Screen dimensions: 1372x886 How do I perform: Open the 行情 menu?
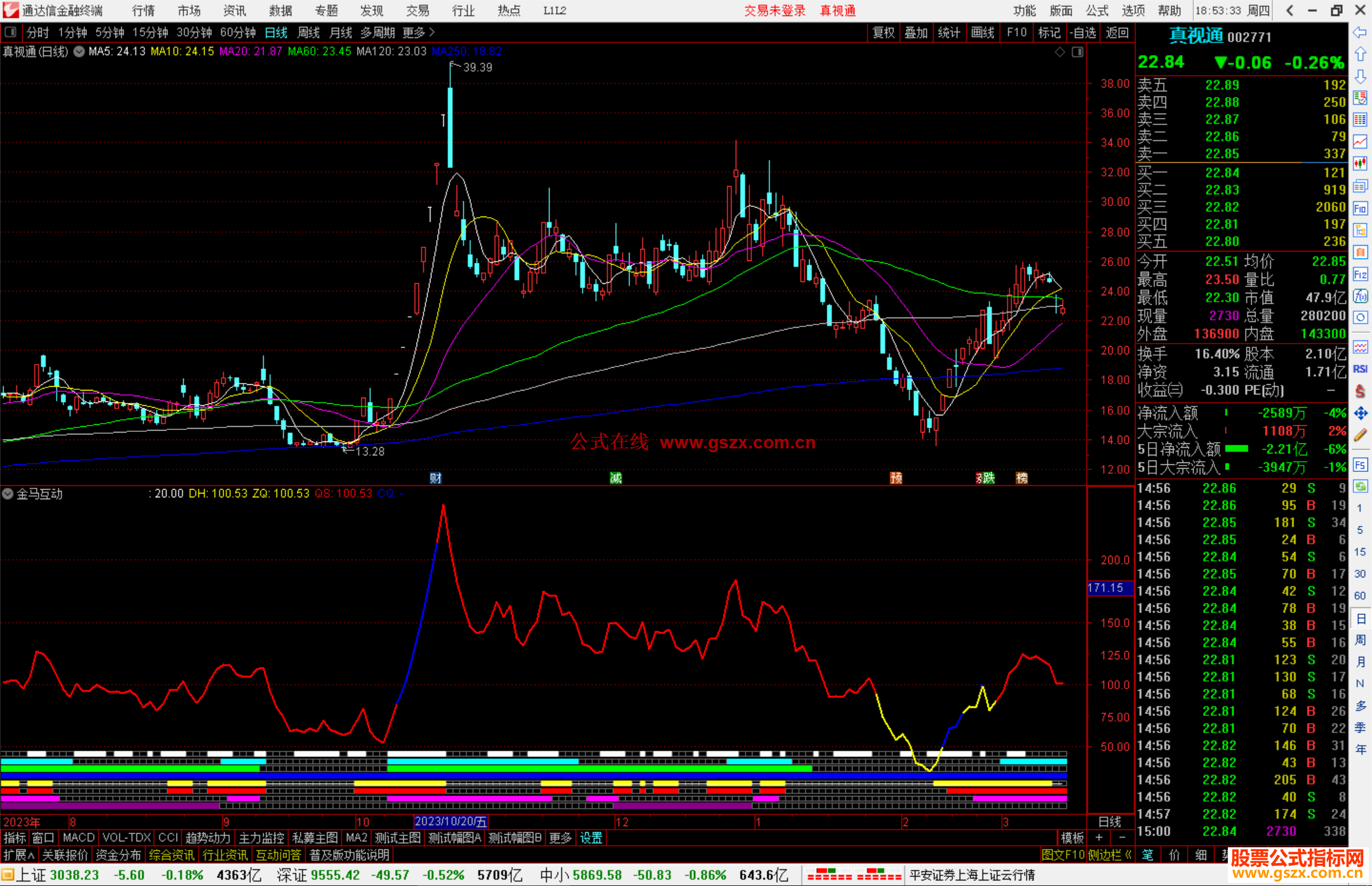pyautogui.click(x=144, y=11)
